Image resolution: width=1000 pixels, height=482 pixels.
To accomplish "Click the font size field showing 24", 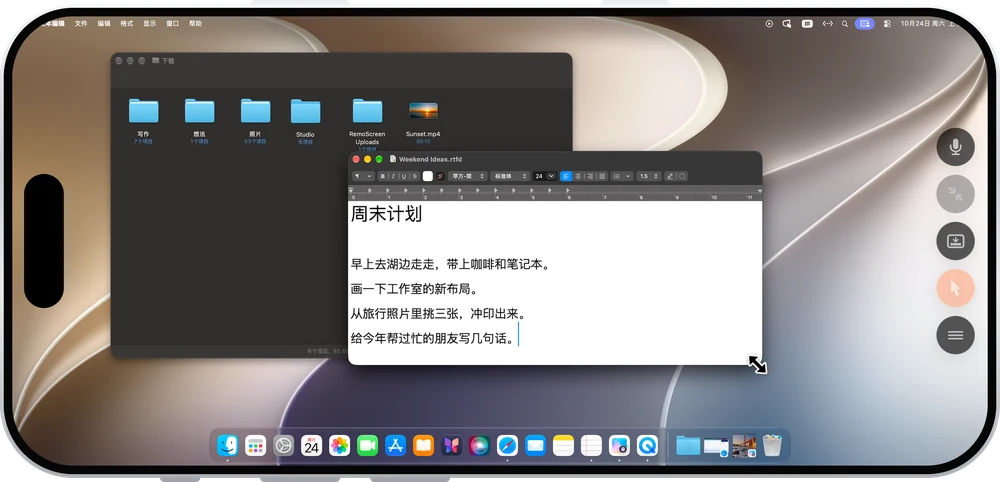I will point(539,176).
